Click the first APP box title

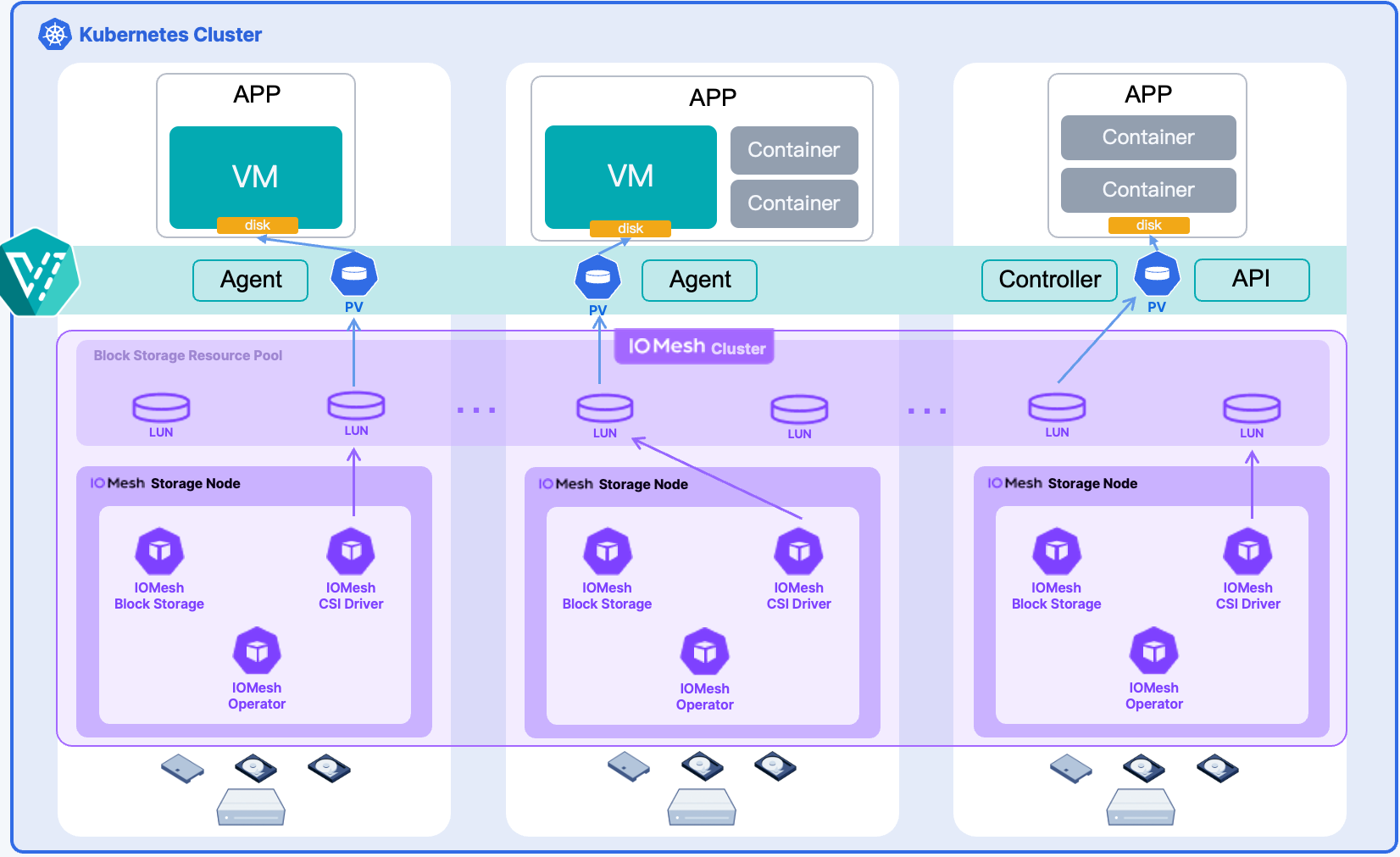point(257,94)
